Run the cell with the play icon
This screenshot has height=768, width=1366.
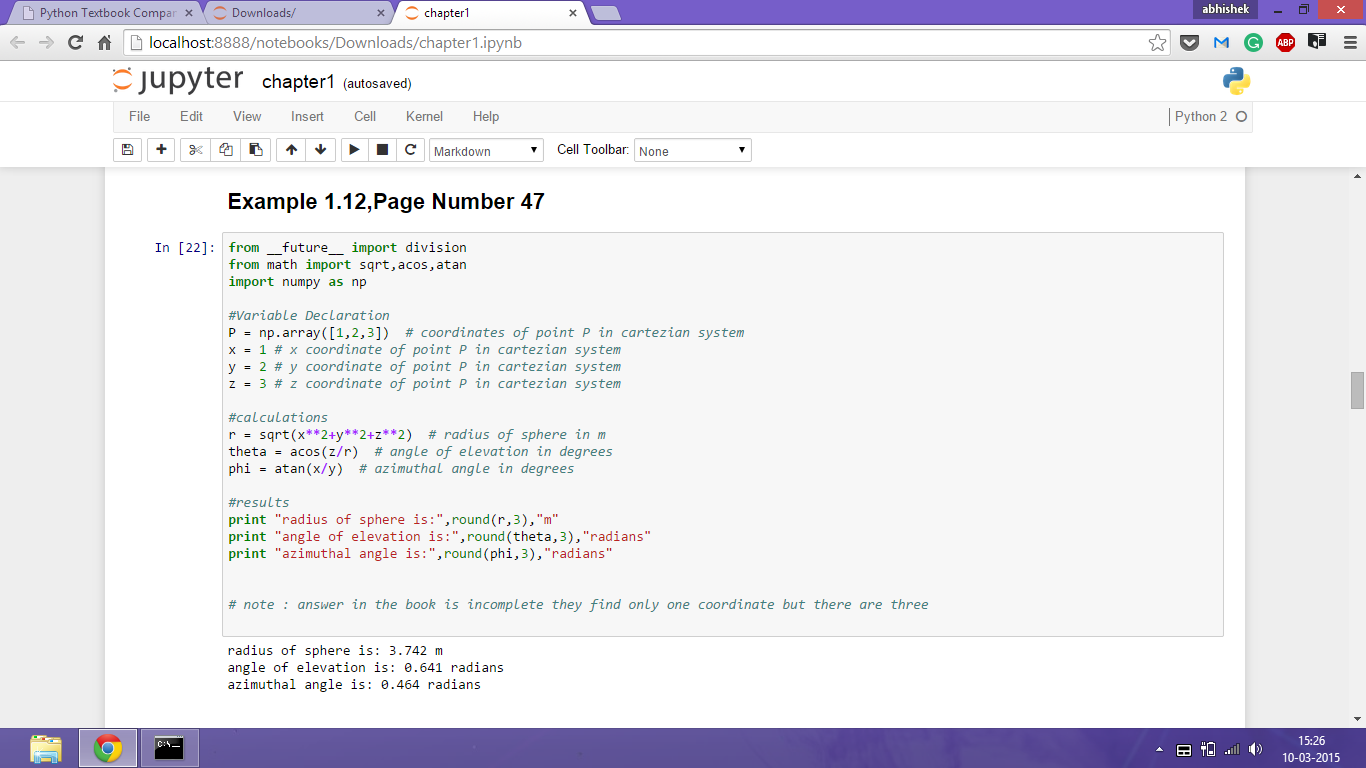354,150
